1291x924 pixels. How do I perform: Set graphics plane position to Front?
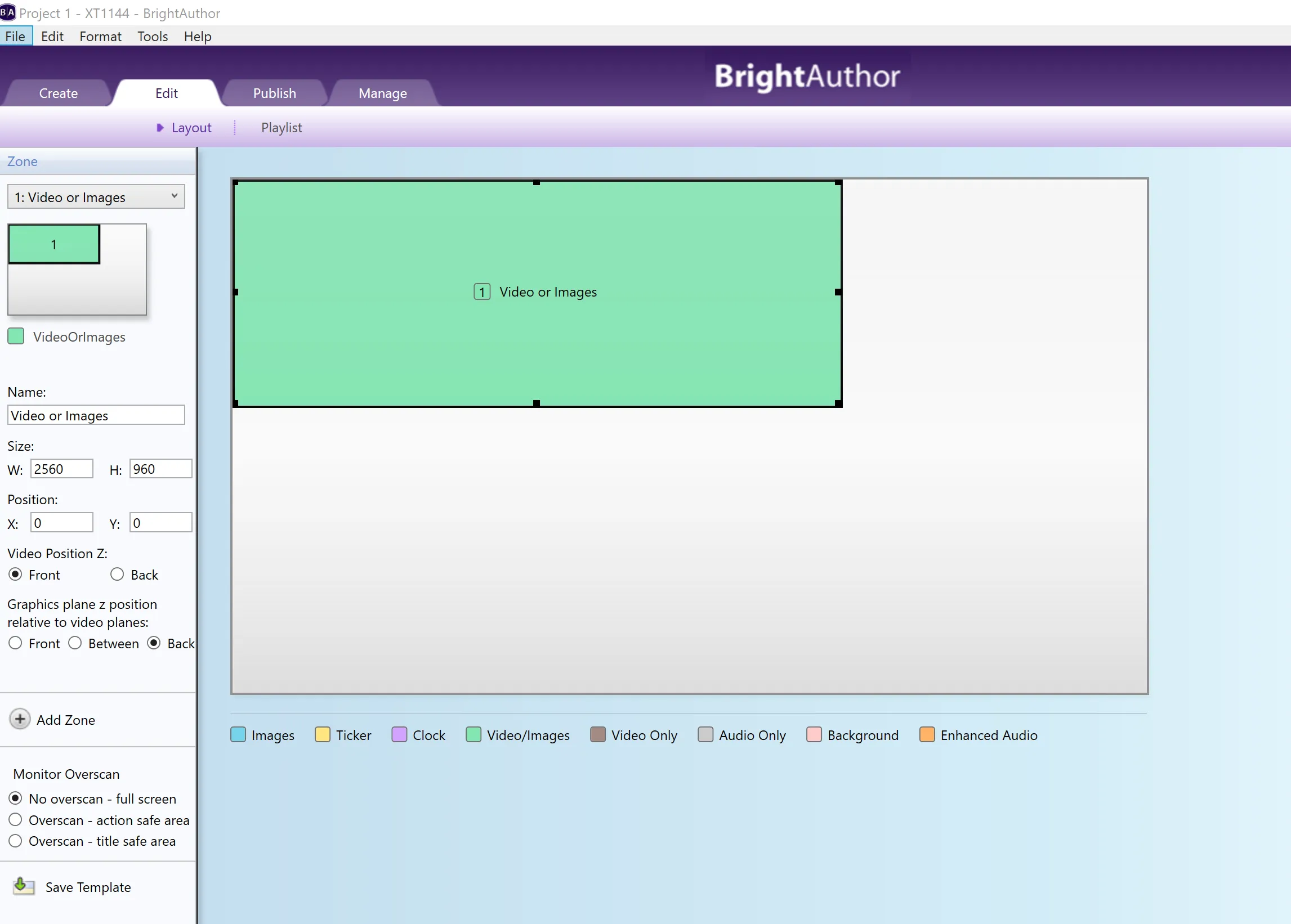(15, 643)
